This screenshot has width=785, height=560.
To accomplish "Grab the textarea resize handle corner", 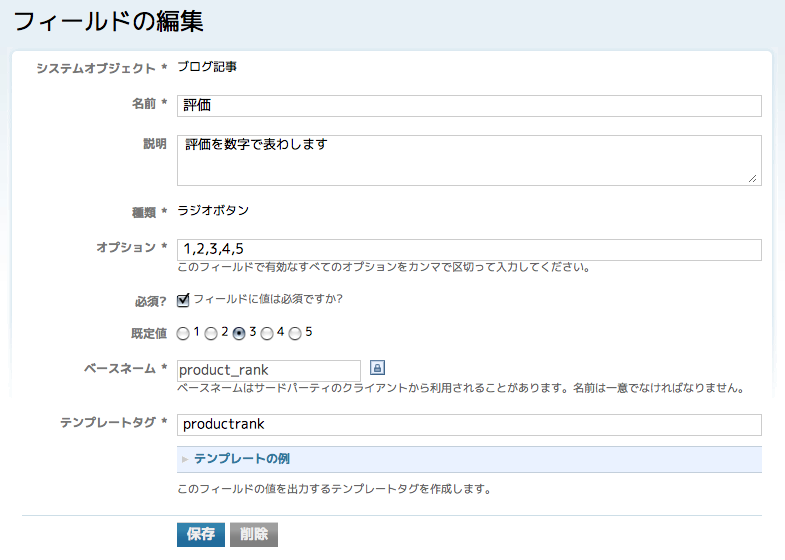I will (x=752, y=179).
